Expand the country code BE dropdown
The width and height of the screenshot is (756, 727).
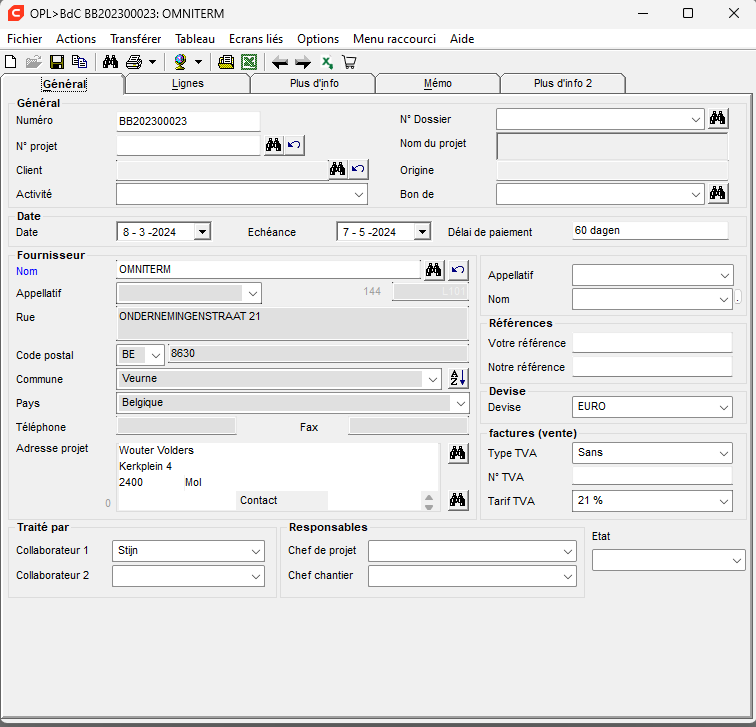click(155, 356)
